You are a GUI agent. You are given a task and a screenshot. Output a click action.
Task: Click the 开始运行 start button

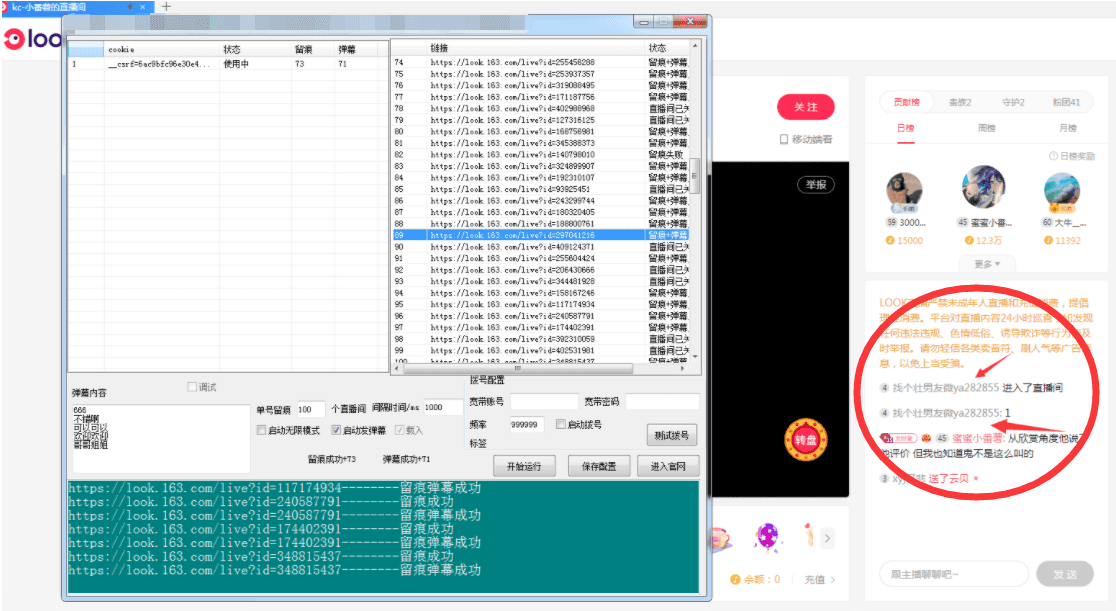524,466
